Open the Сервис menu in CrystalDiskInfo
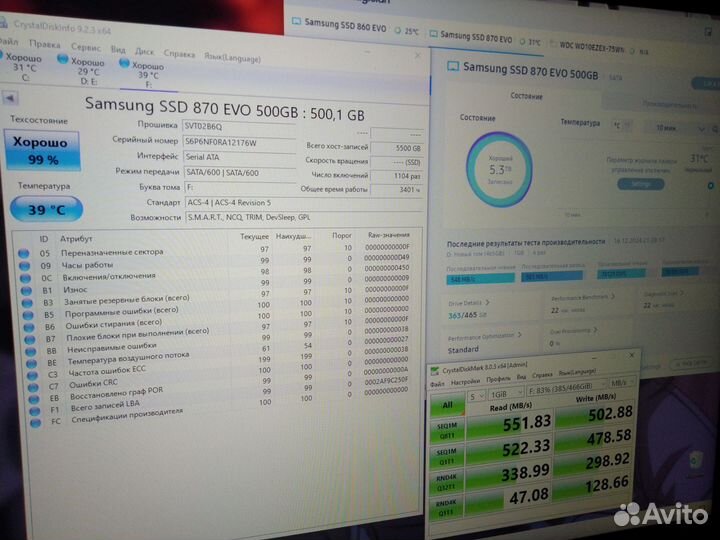The height and width of the screenshot is (540, 720). pyautogui.click(x=86, y=47)
